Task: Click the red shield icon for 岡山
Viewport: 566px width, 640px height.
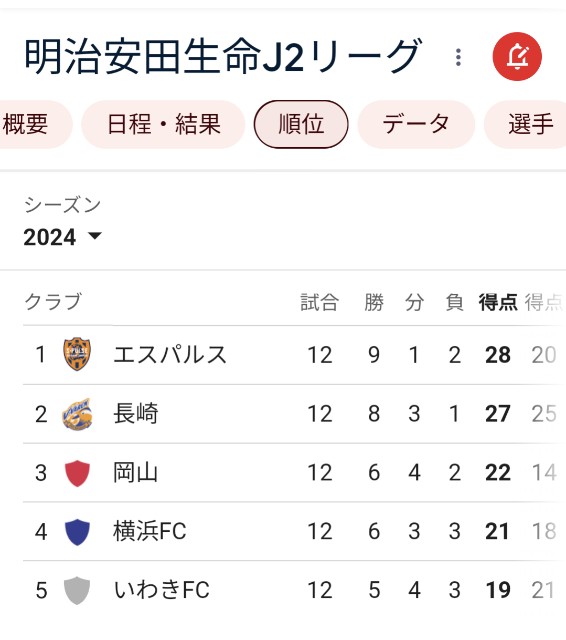Action: 77,473
